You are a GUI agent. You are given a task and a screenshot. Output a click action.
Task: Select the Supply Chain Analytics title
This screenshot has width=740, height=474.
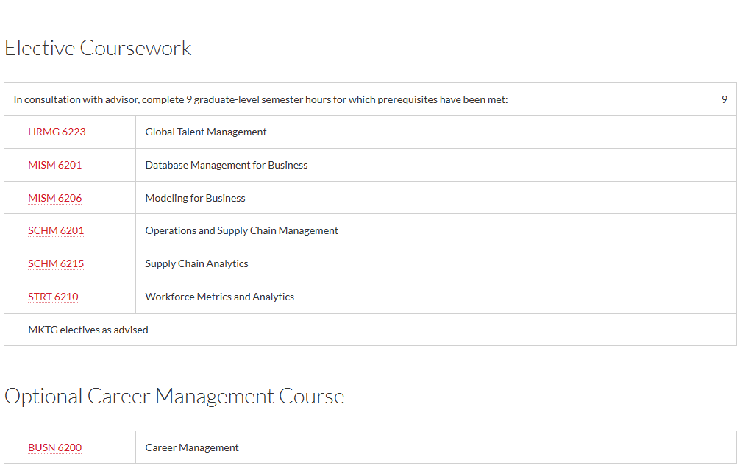coord(197,264)
